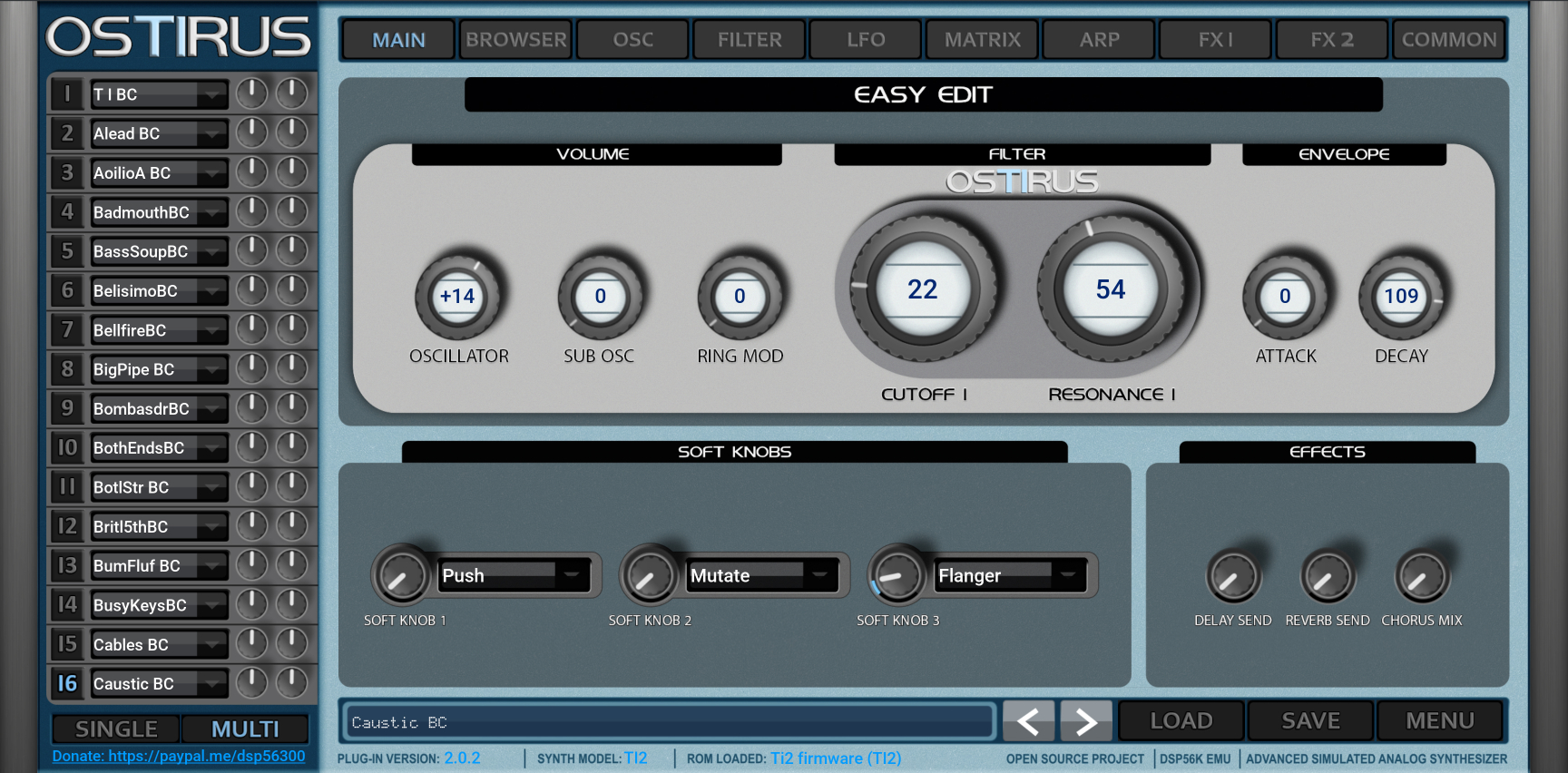Click the Chorus Mix knob
Screen dimensions: 1568x773
(x=1421, y=577)
